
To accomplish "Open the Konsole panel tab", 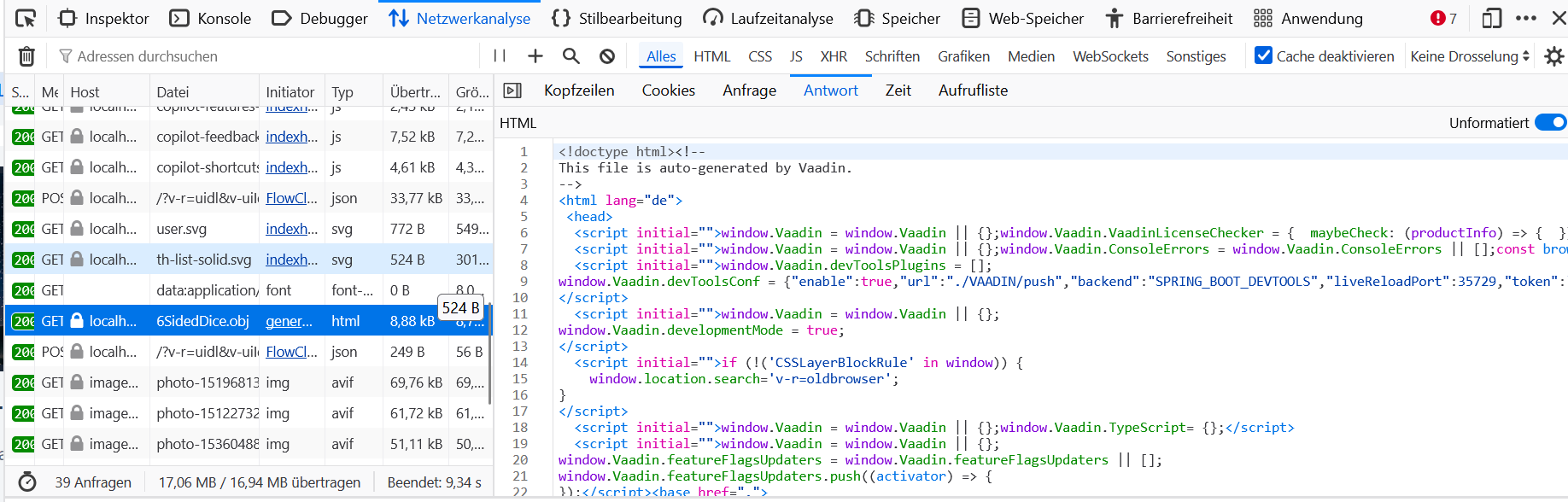I will (x=211, y=18).
